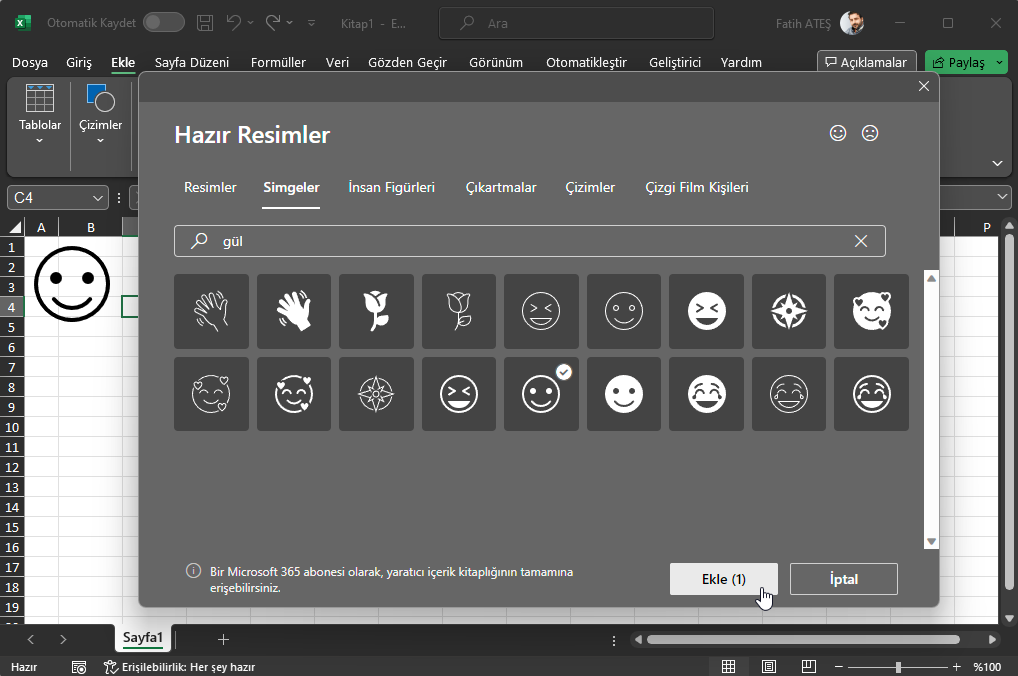Select the filled rose flower icon
Viewport: 1018px width, 676px height.
coord(376,311)
